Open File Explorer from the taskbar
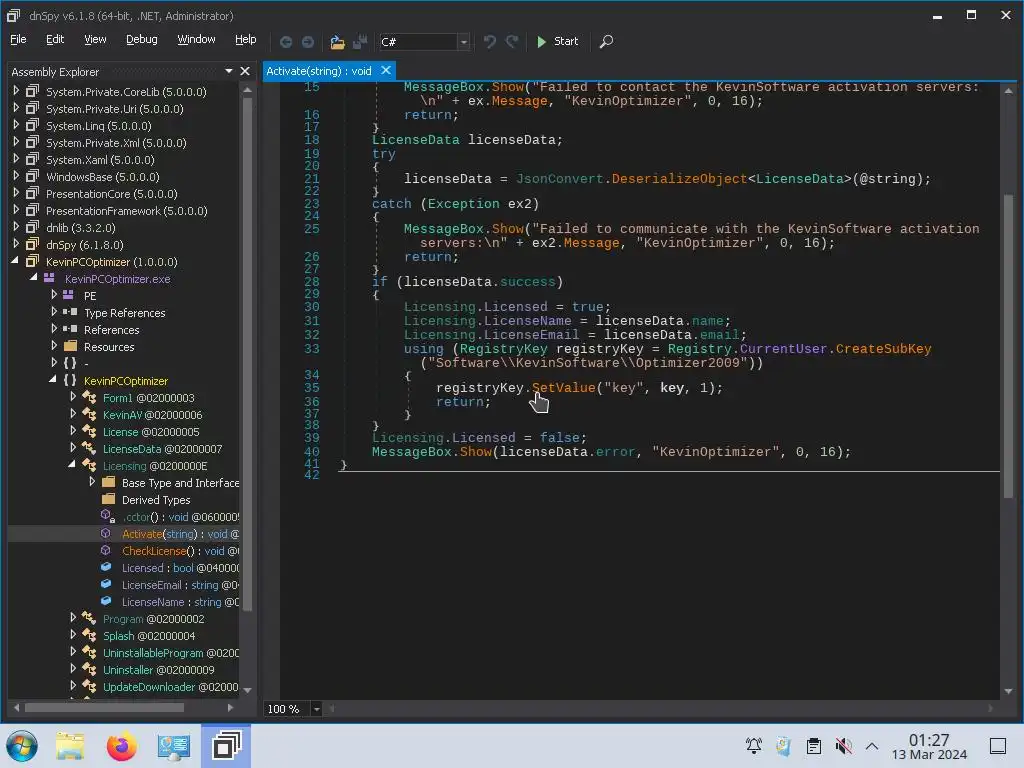Image resolution: width=1024 pixels, height=768 pixels. click(x=70, y=746)
